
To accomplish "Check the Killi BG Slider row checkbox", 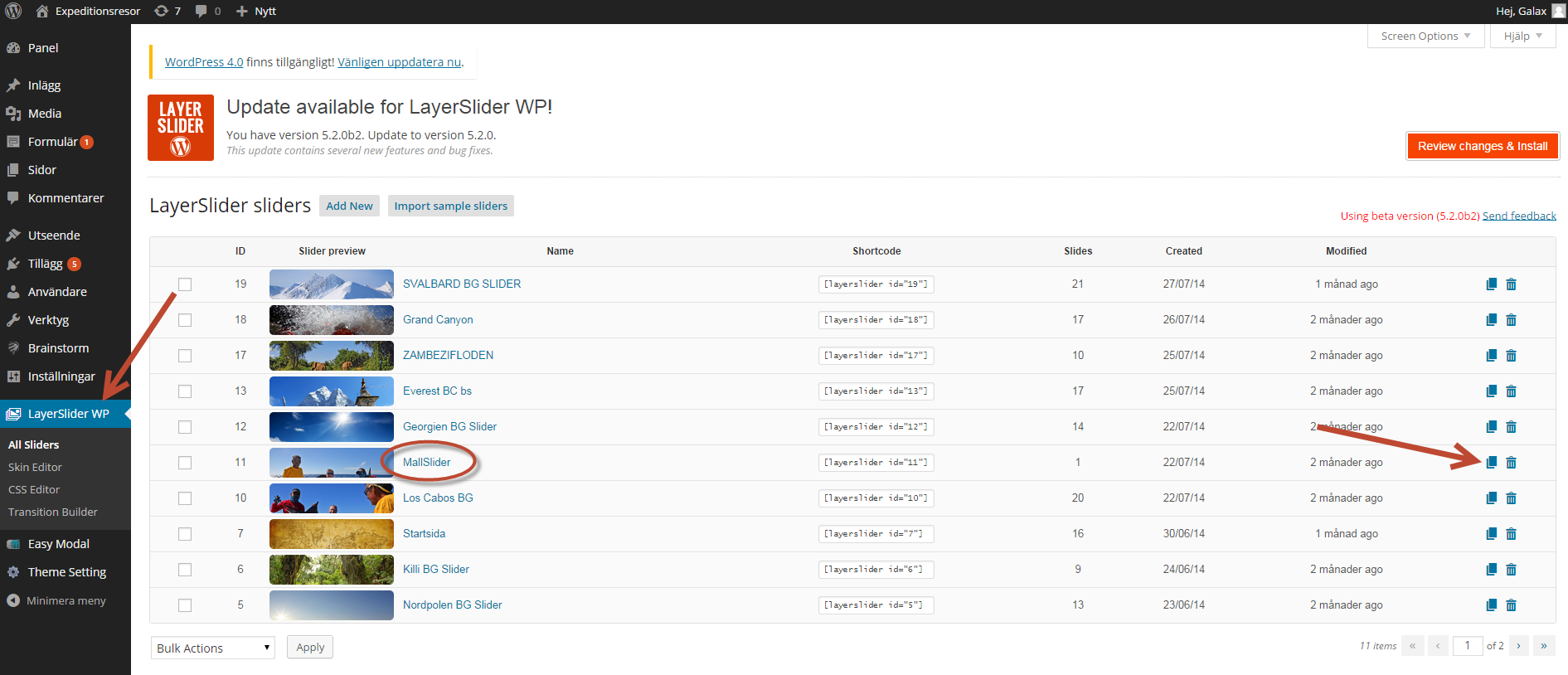I will point(185,570).
